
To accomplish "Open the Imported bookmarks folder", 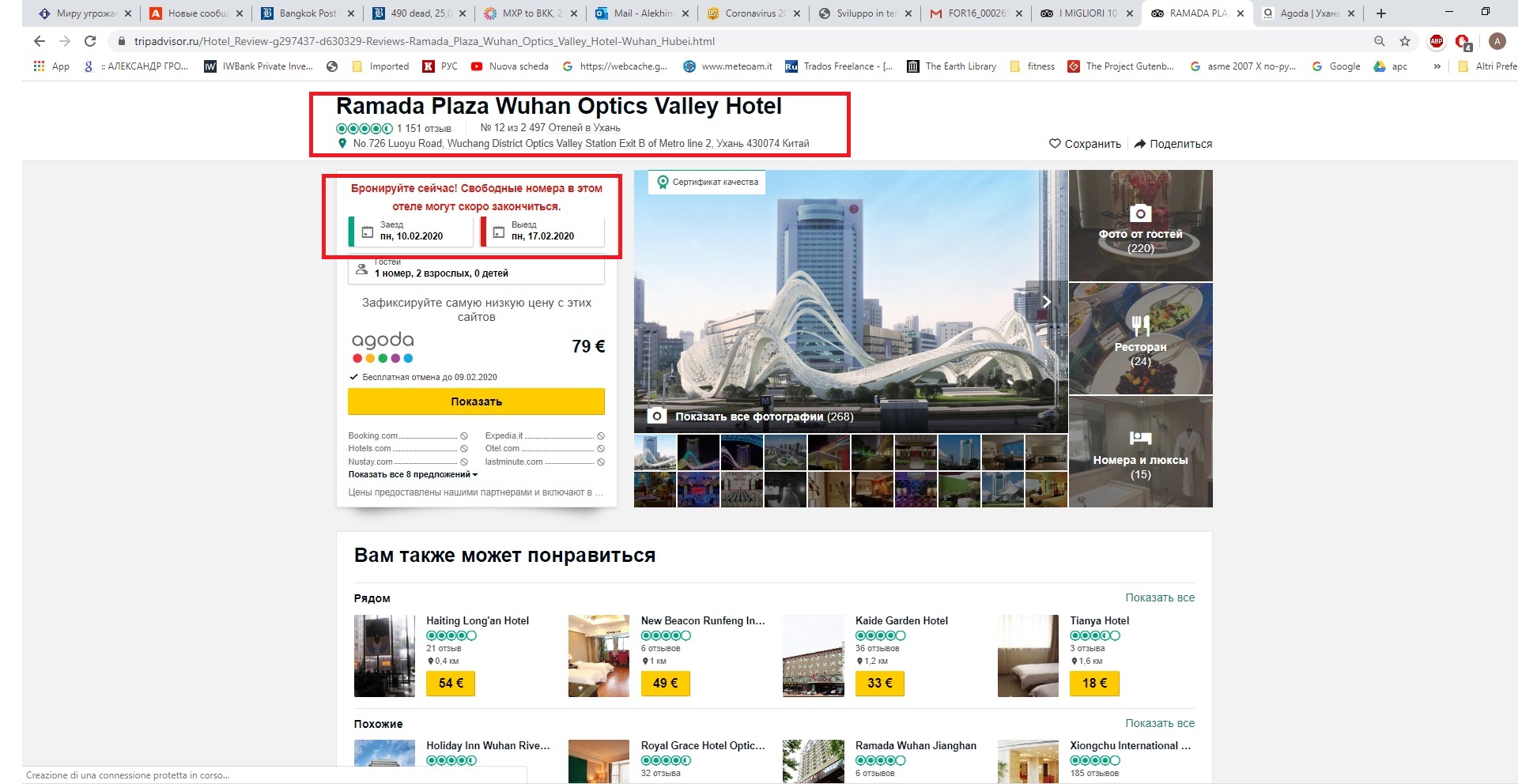I will coord(380,66).
